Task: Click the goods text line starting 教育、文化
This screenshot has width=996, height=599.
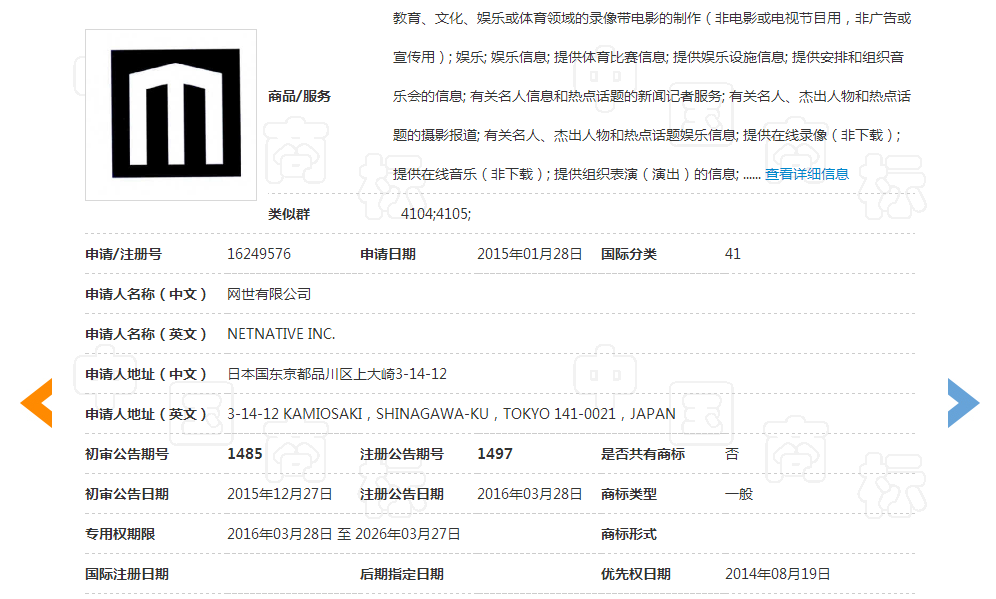Action: pos(652,18)
